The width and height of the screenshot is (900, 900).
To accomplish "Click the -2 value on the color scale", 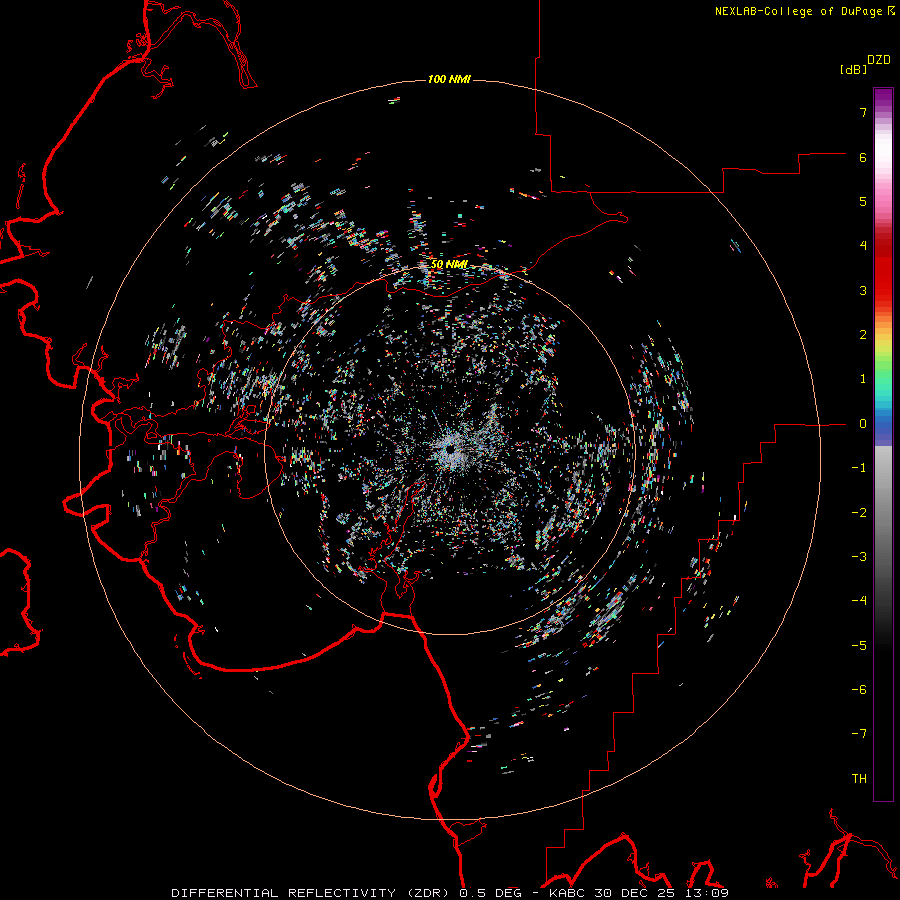I will coord(859,513).
